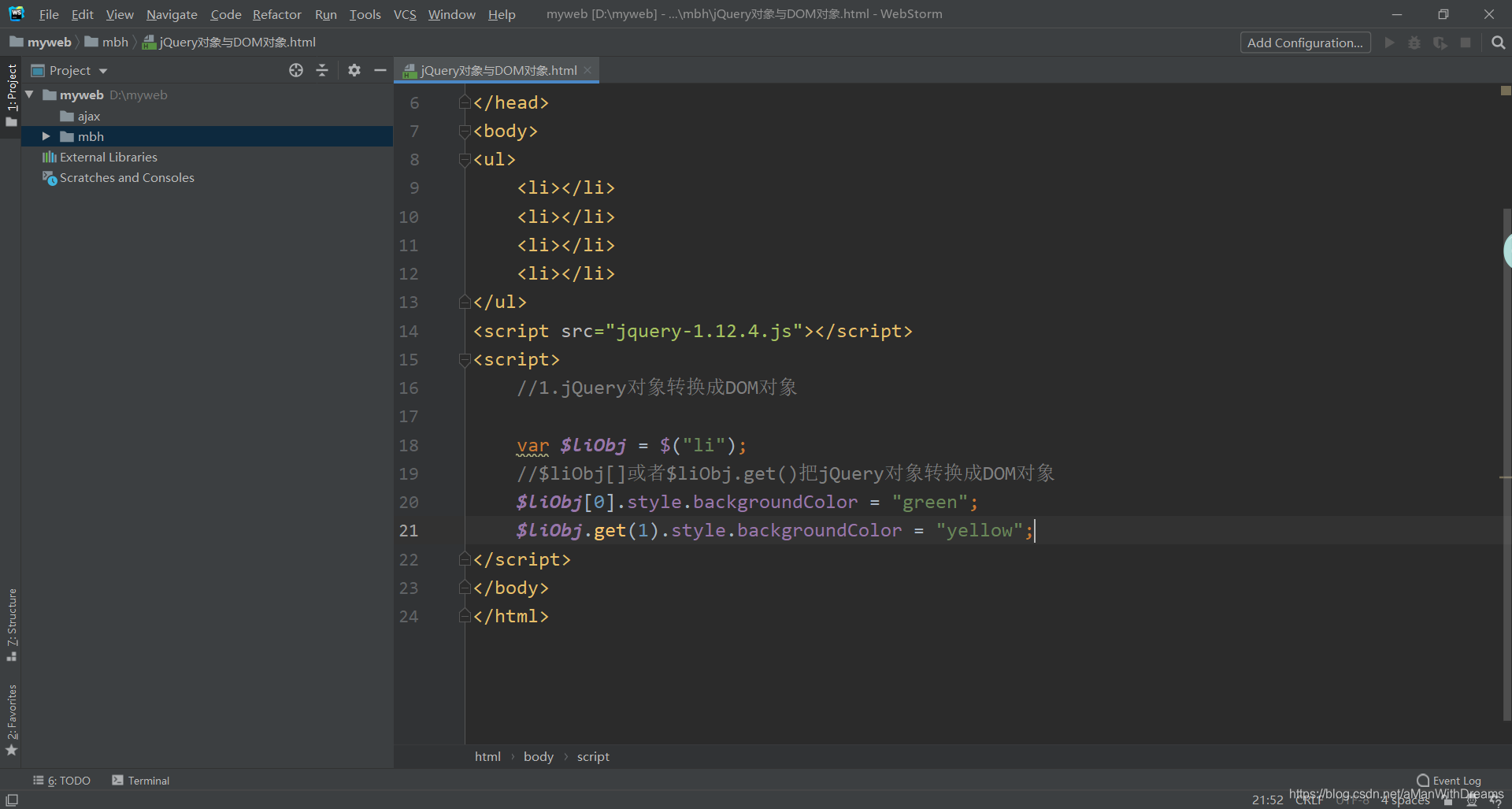Click the myweb project folder icon in tree
This screenshot has width=1512, height=809.
click(x=50, y=95)
